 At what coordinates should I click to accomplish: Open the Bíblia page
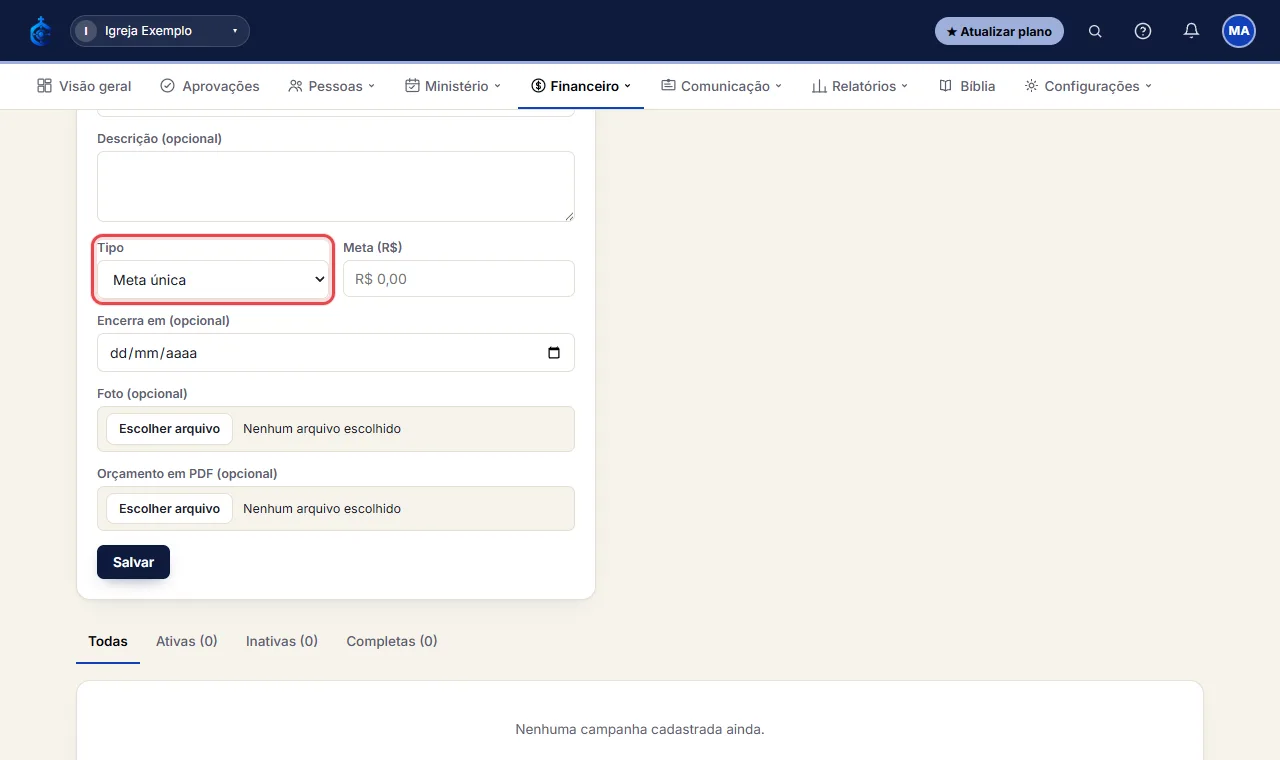click(x=967, y=86)
